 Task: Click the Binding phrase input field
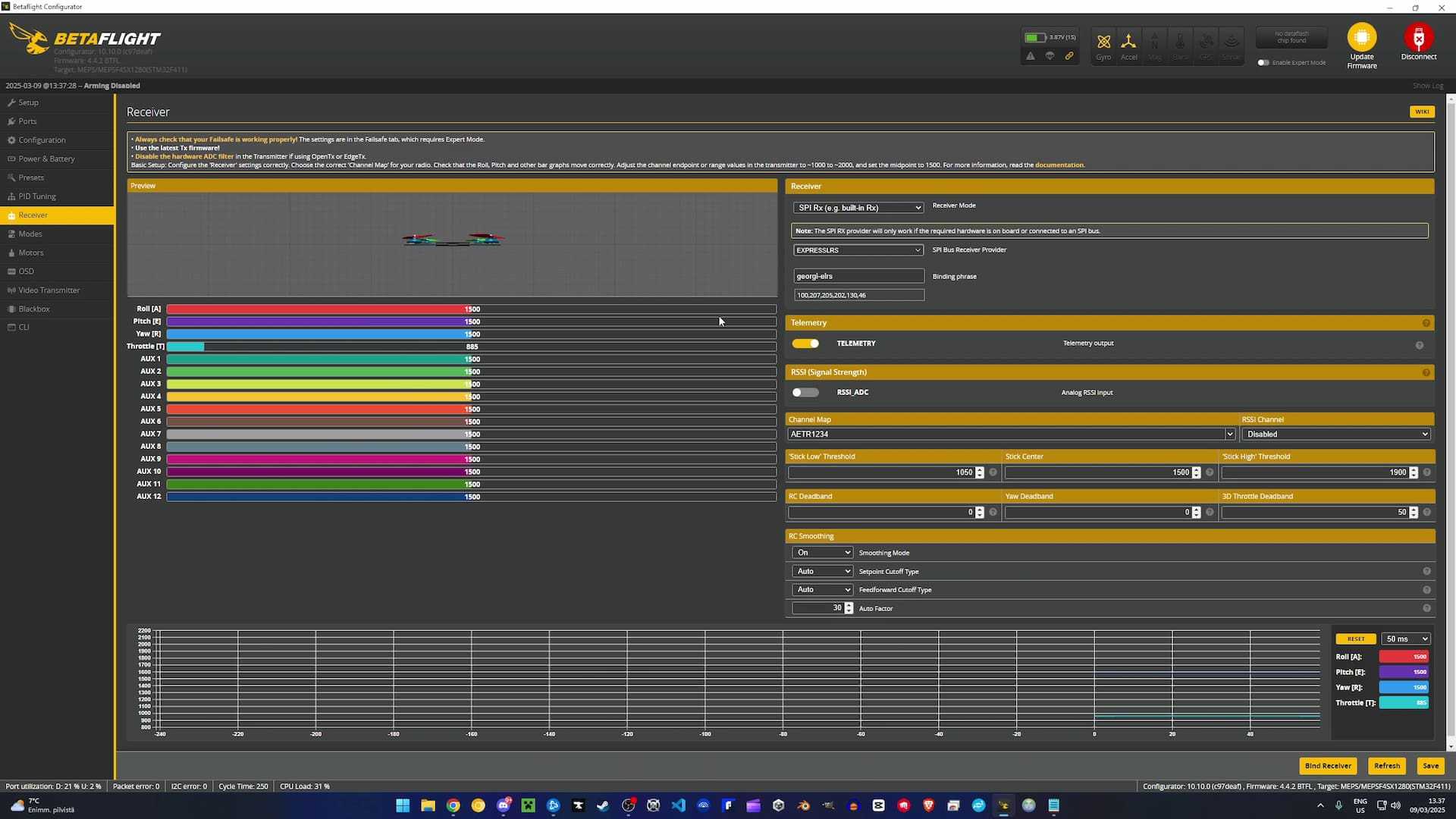(858, 276)
